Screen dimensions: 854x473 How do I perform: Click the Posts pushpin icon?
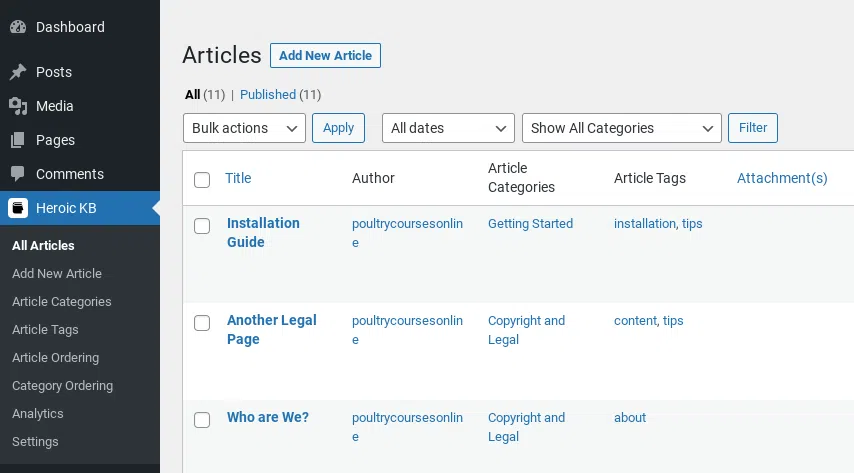pos(18,72)
